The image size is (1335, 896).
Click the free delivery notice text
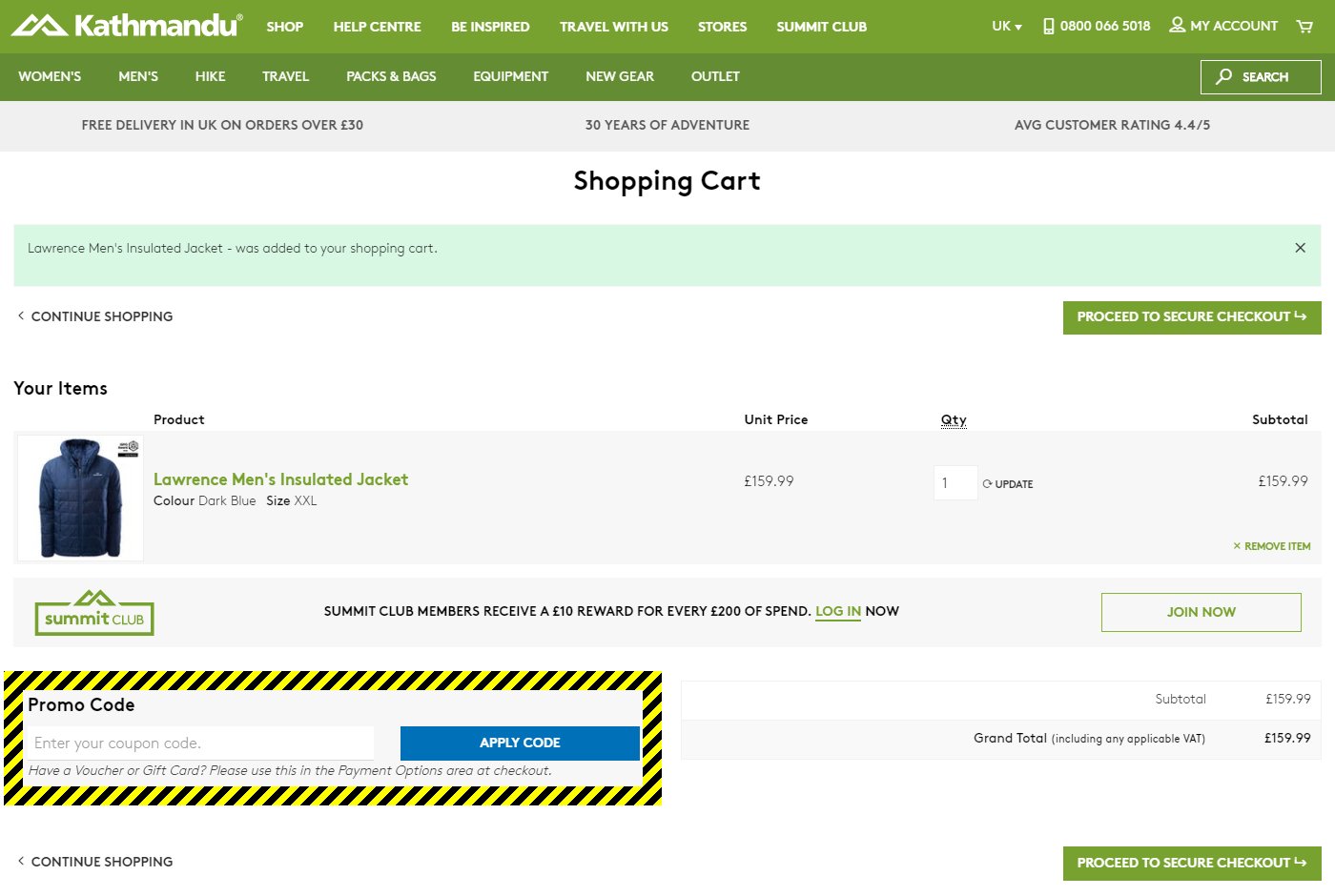[222, 125]
